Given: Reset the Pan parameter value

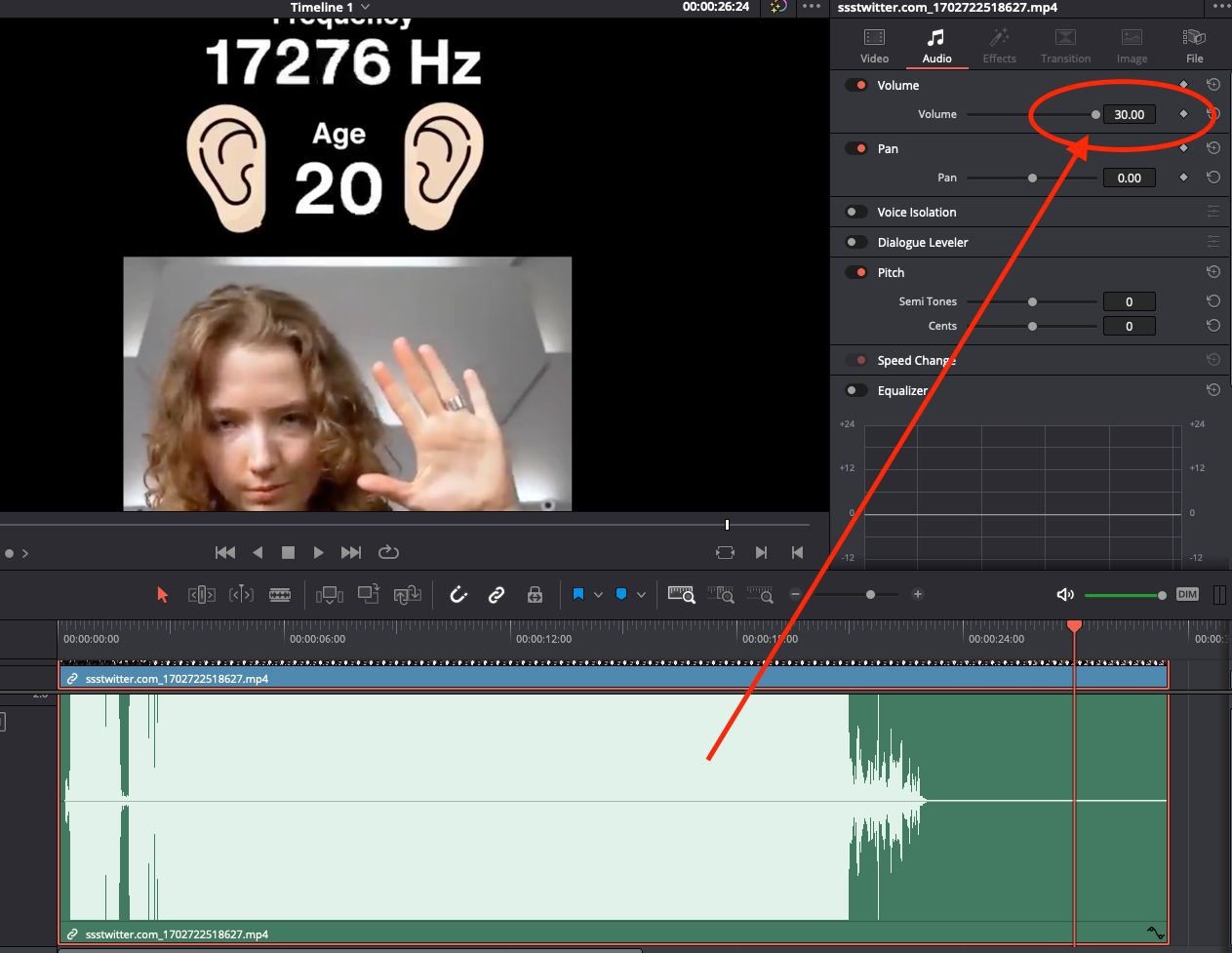Looking at the screenshot, I should [x=1213, y=178].
